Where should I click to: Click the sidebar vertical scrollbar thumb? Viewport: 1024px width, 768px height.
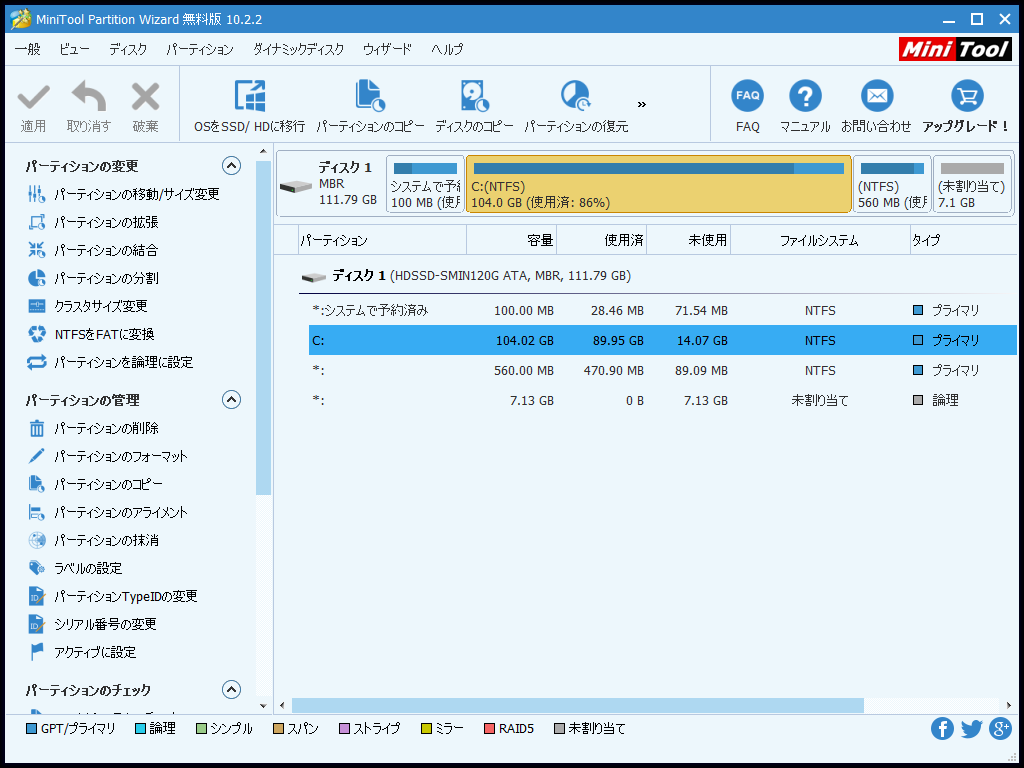263,328
